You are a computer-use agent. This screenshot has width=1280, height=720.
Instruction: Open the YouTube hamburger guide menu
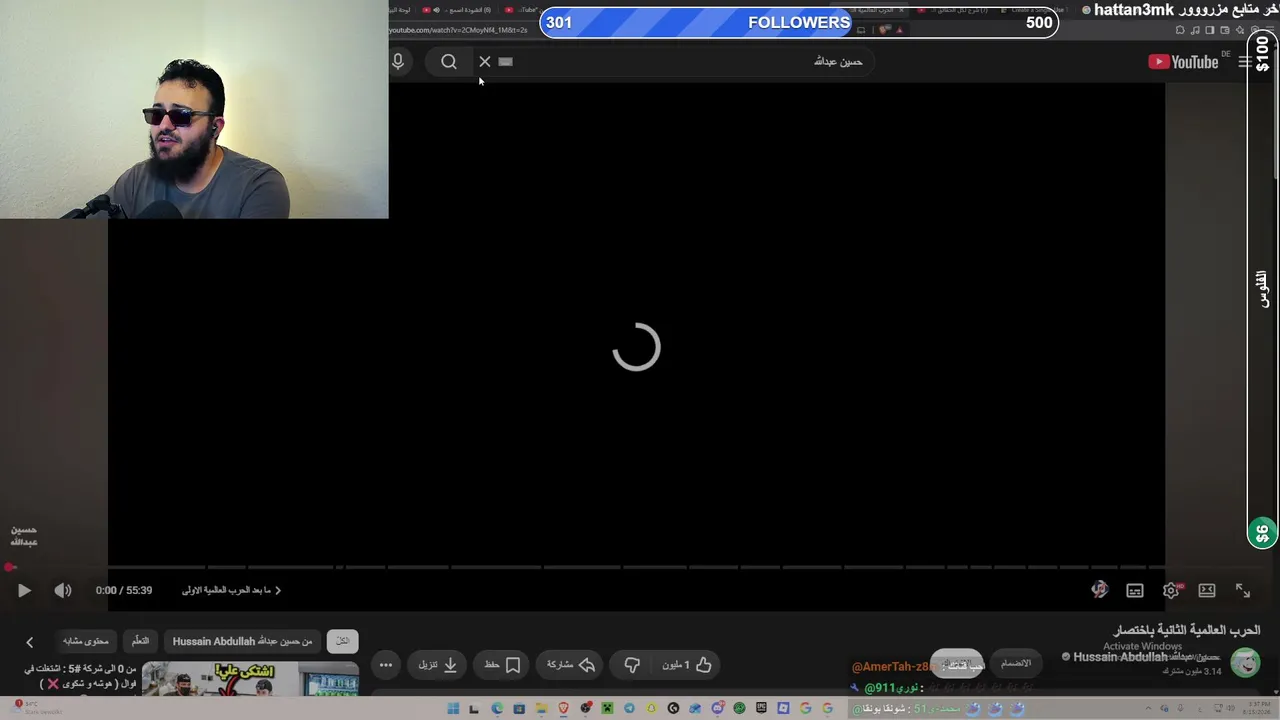tap(1245, 62)
